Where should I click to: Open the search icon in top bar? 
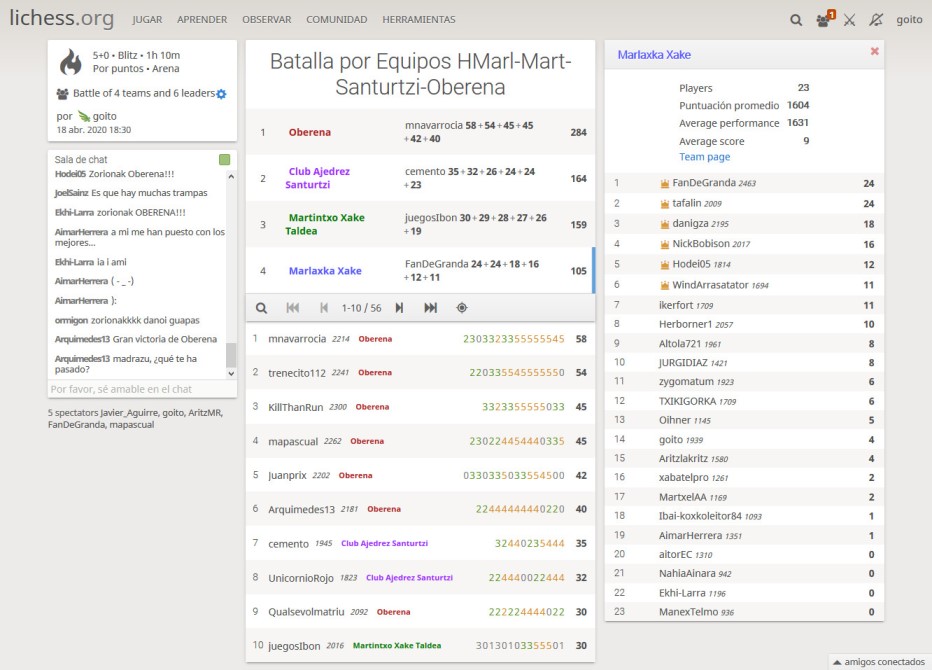point(796,19)
